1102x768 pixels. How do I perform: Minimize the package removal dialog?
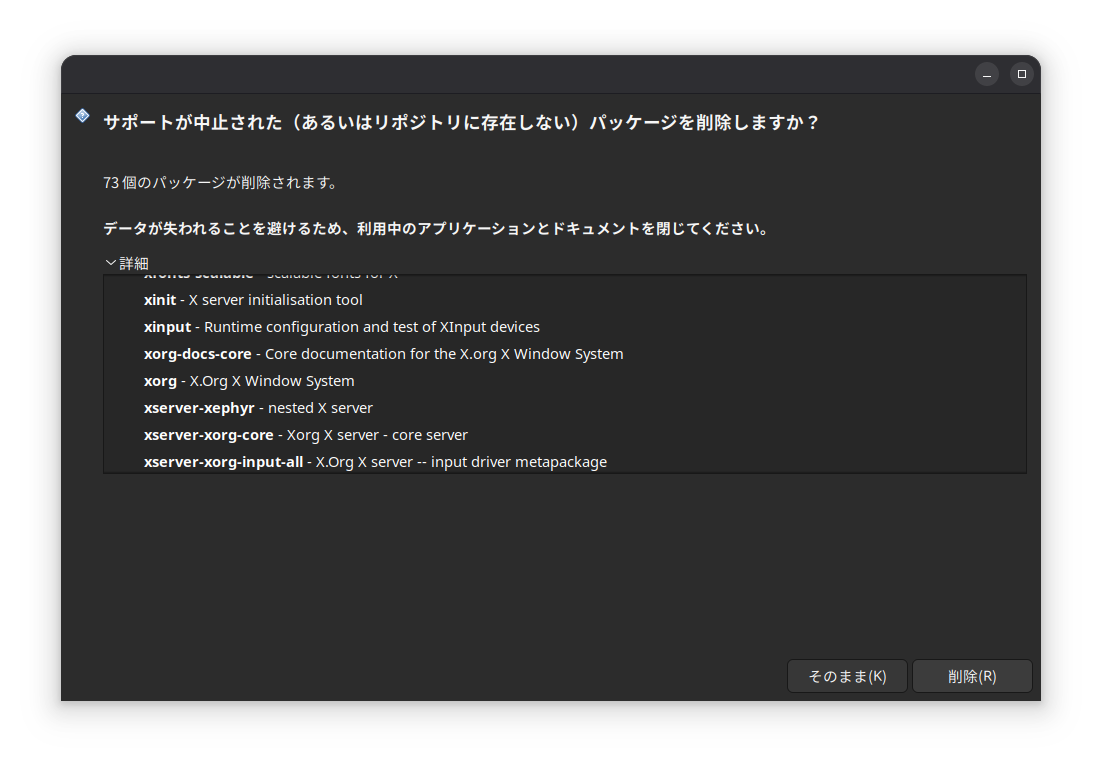[x=986, y=75]
